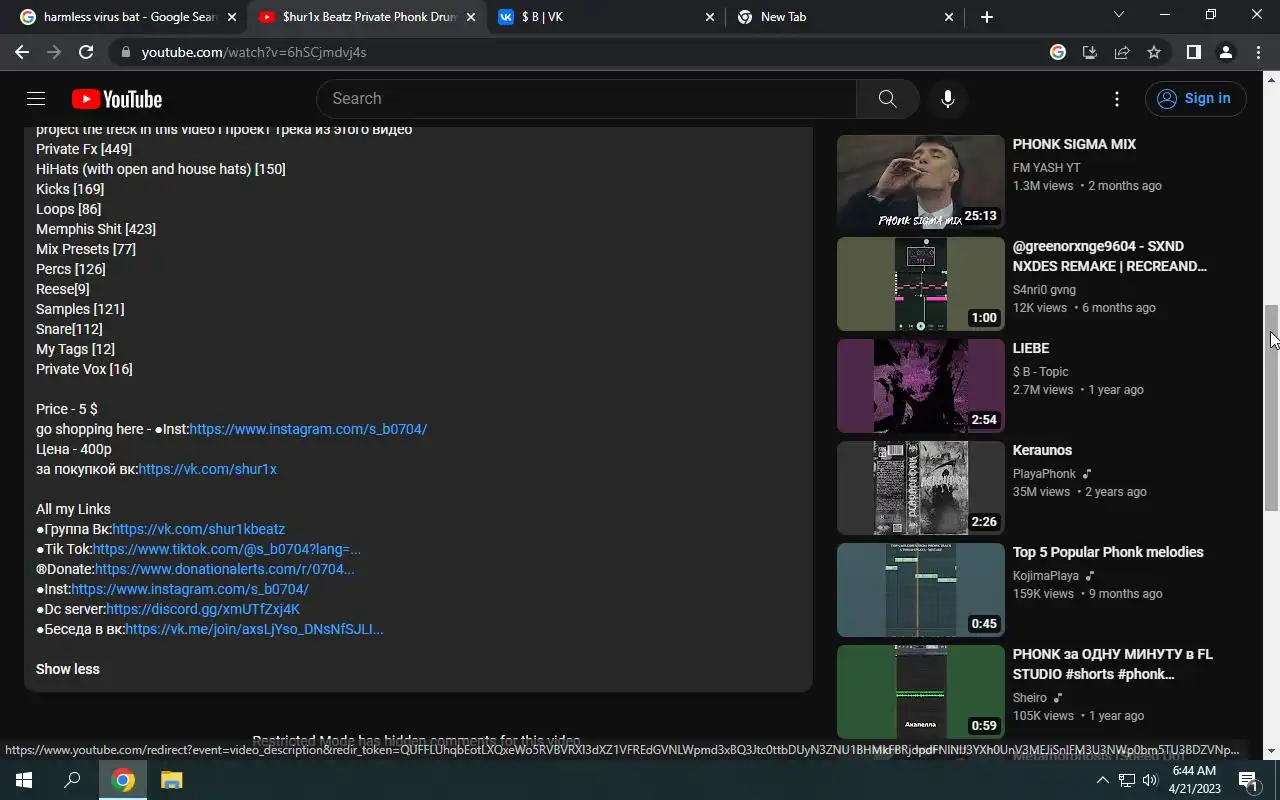
Task: Open Windows Start menu
Action: tap(24, 780)
